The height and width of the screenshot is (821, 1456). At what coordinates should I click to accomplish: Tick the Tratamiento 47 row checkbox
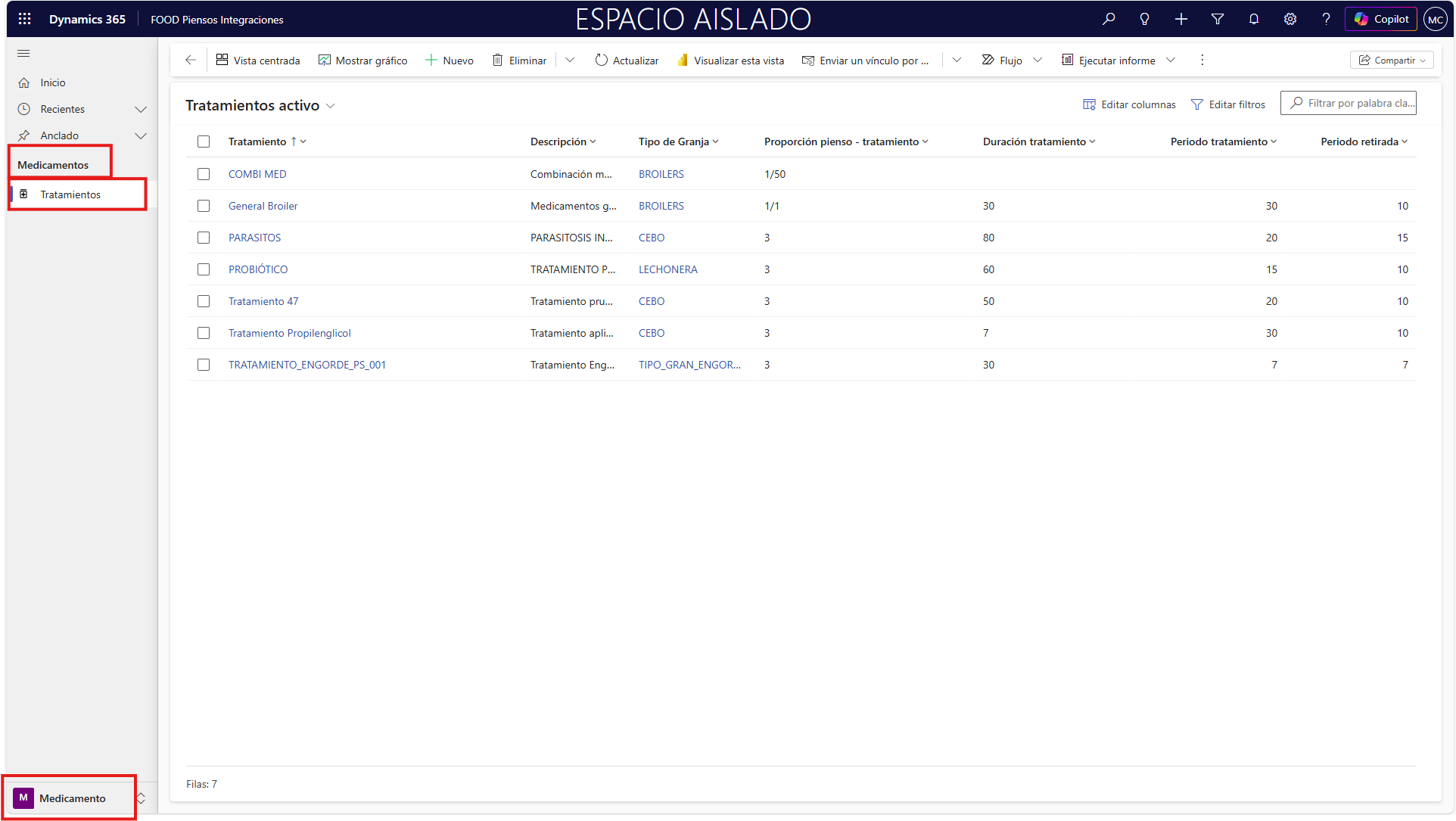[x=204, y=301]
